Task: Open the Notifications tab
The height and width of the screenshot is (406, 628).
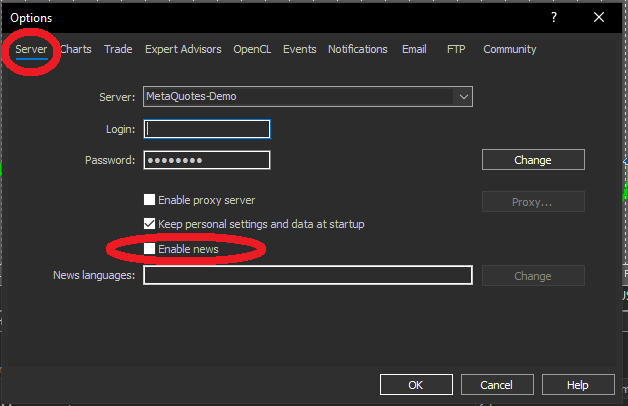Action: [x=358, y=49]
